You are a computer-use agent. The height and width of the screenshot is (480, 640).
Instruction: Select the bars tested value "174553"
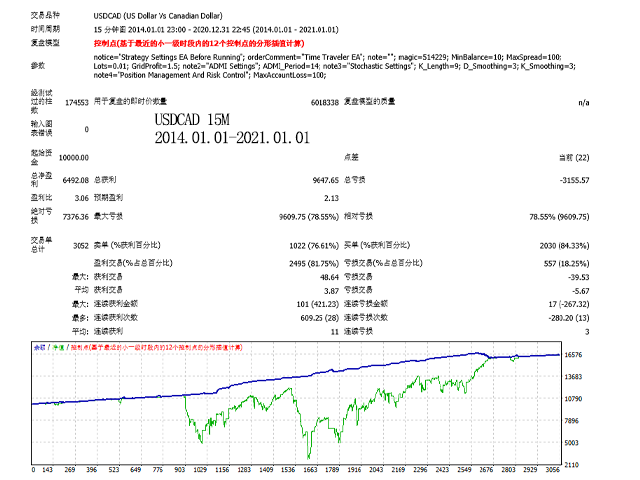[x=77, y=102]
